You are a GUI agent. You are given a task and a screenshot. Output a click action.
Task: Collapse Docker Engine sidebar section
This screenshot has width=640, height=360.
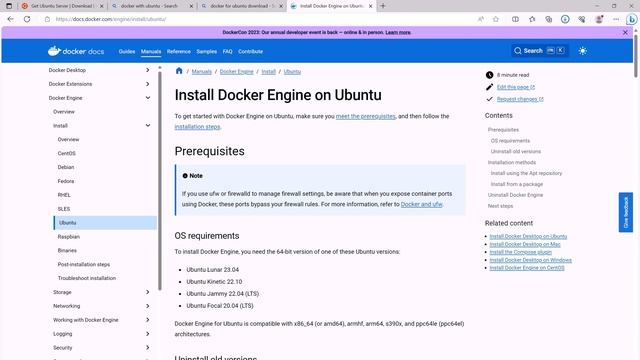click(148, 98)
